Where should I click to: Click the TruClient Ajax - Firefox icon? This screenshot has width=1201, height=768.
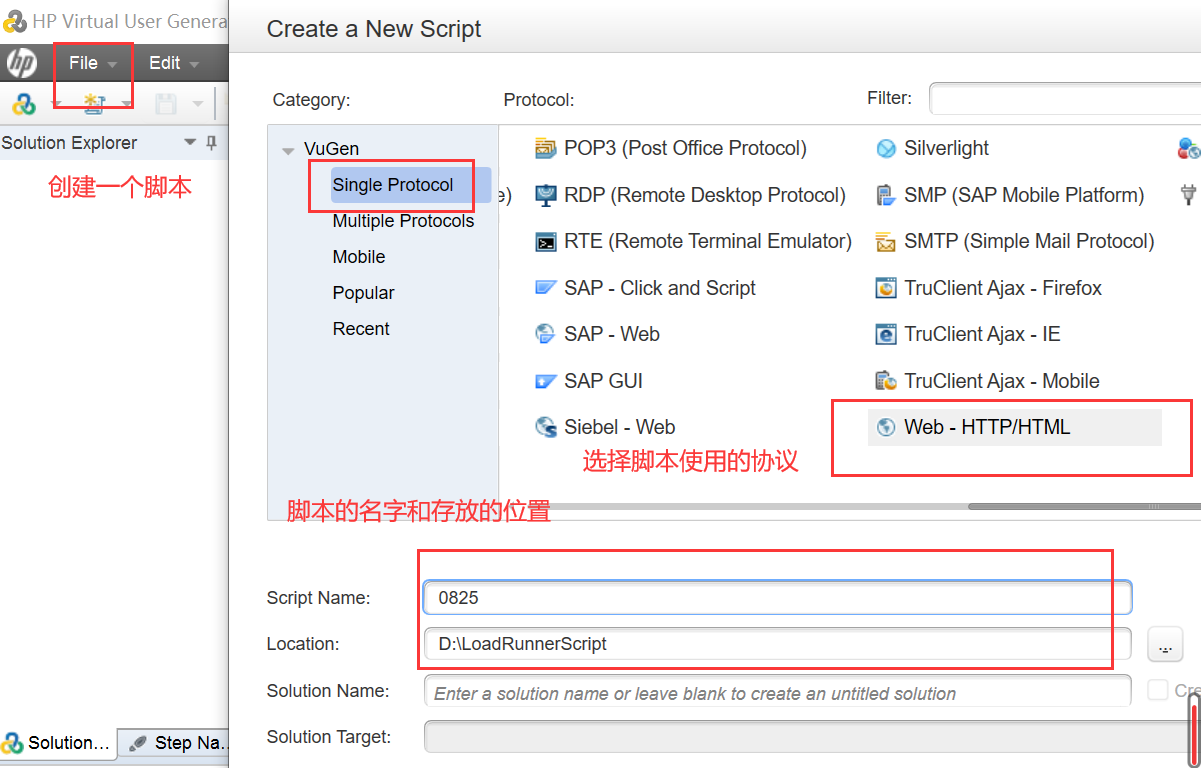(886, 288)
